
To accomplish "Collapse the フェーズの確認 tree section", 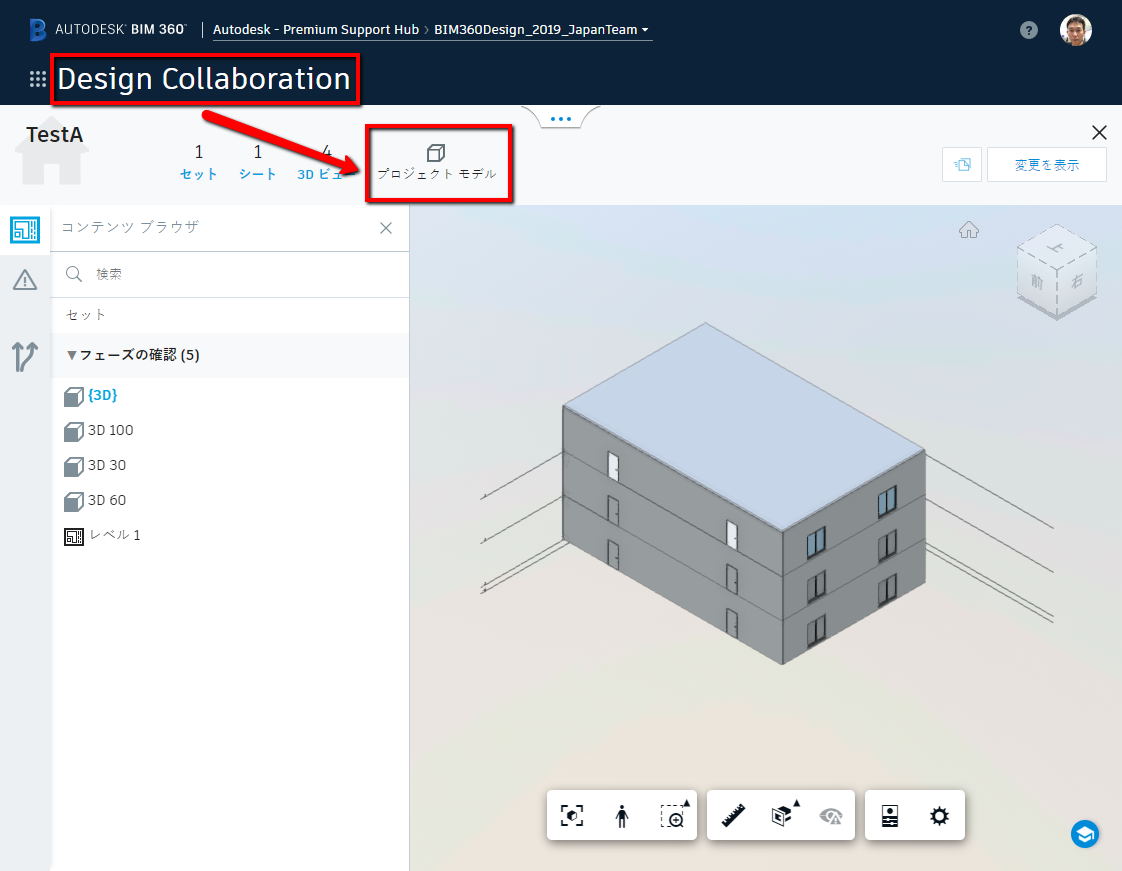I will coord(72,355).
